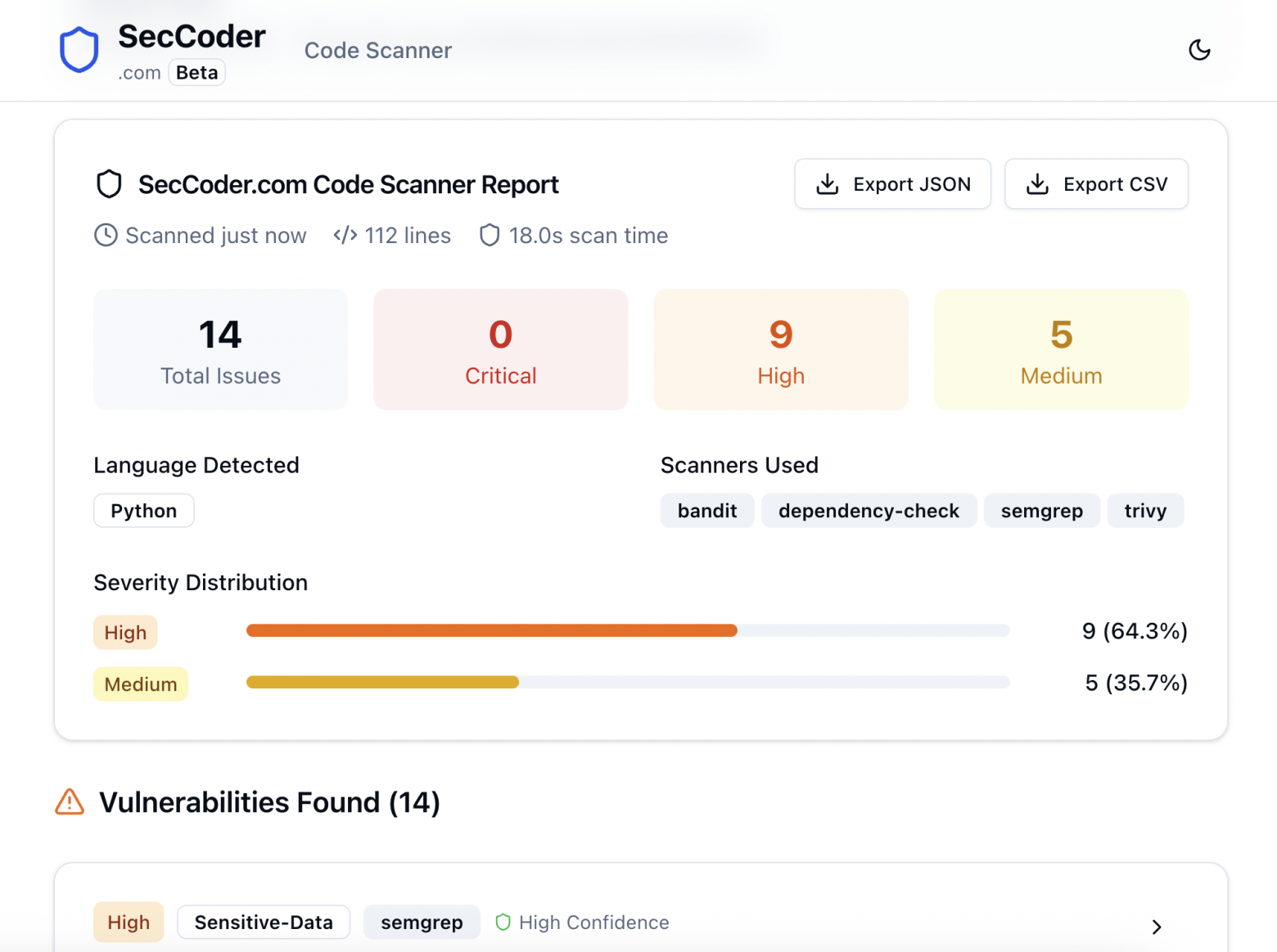Select the Python language chip
Viewport: 1277px width, 952px height.
coord(143,510)
